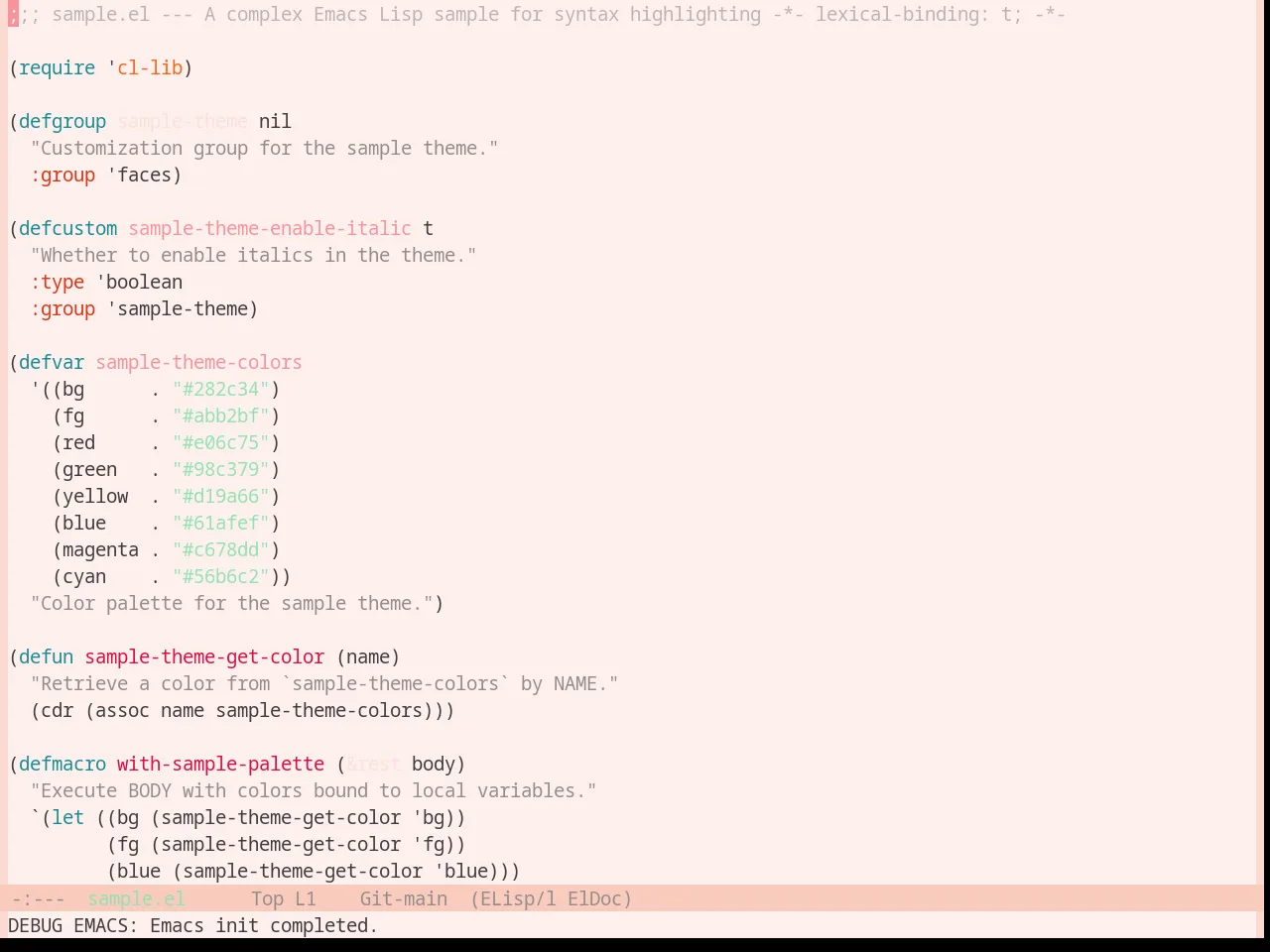
Task: Click the with-sample-palette macro name
Action: pos(220,764)
